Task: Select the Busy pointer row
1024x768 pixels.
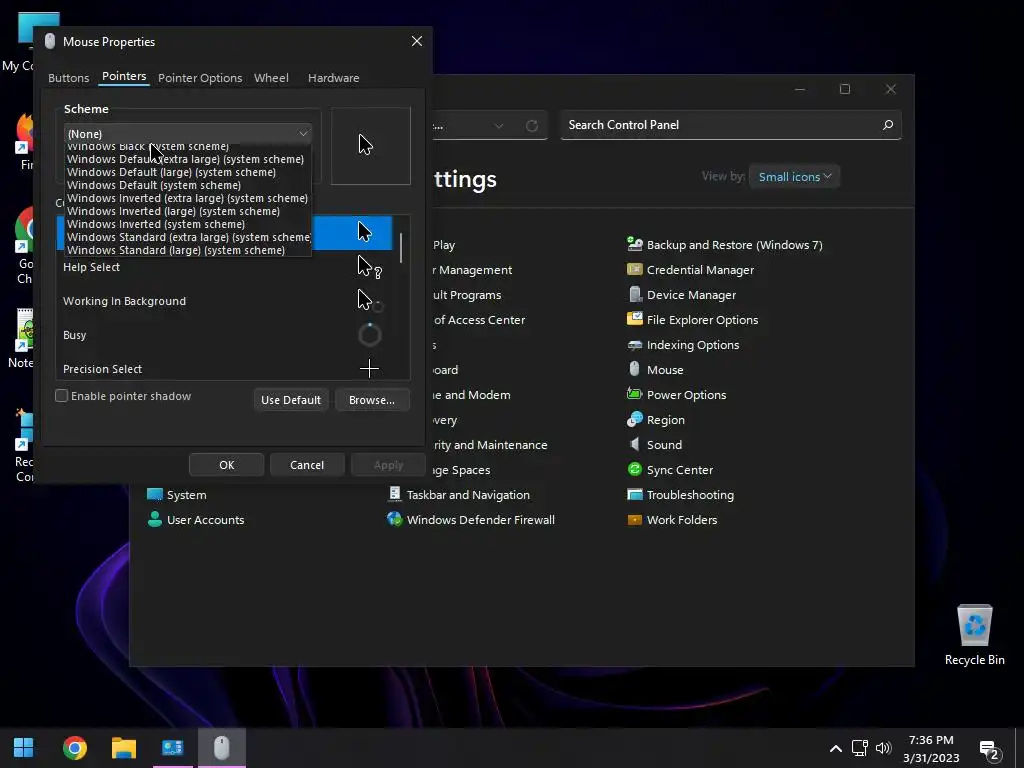Action: click(224, 335)
